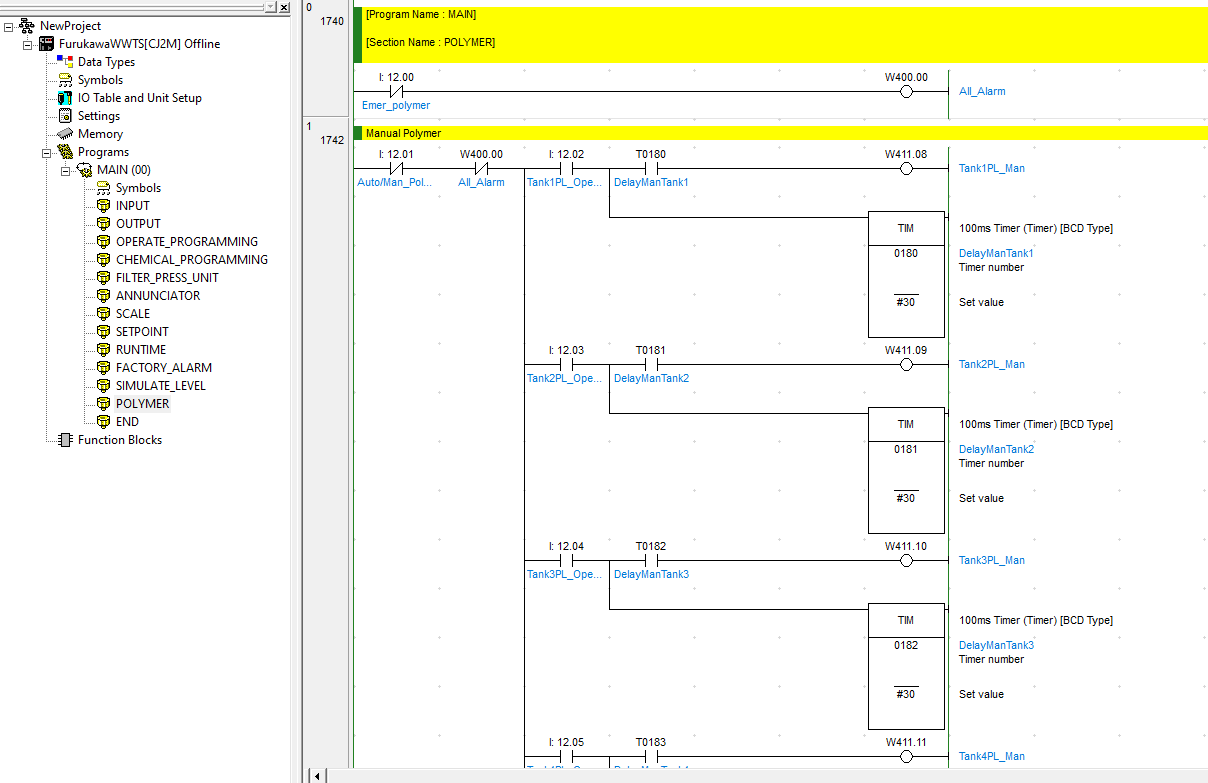Click the global Symbols icon under PLC

65,80
